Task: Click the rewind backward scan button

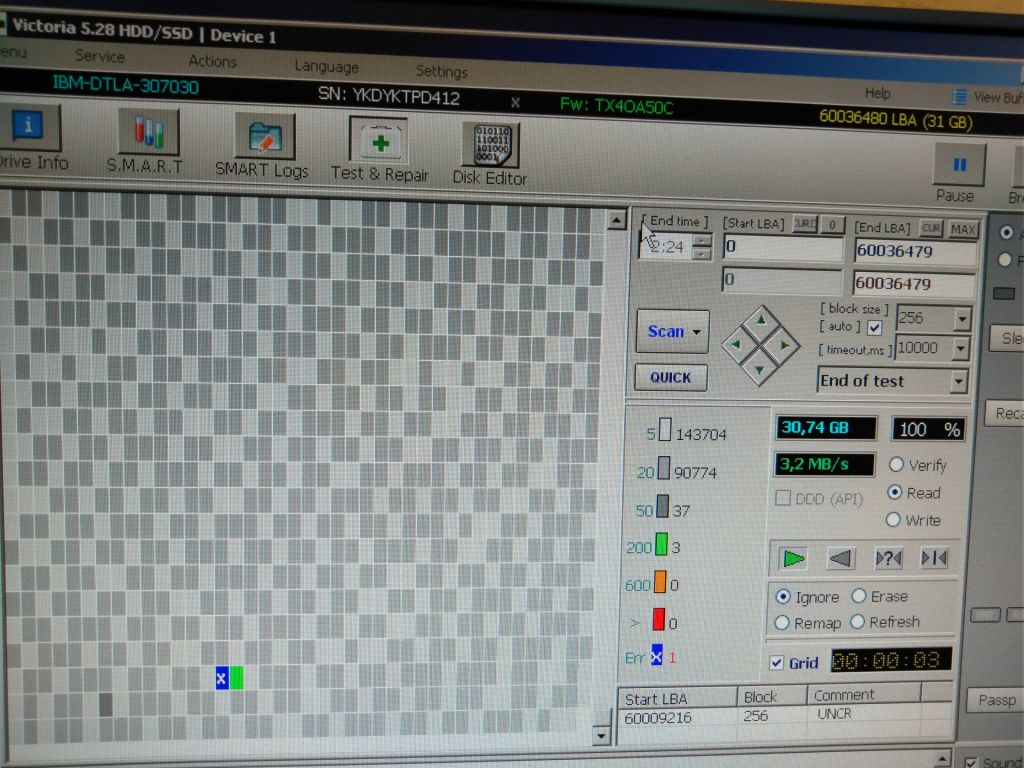Action: [840, 558]
